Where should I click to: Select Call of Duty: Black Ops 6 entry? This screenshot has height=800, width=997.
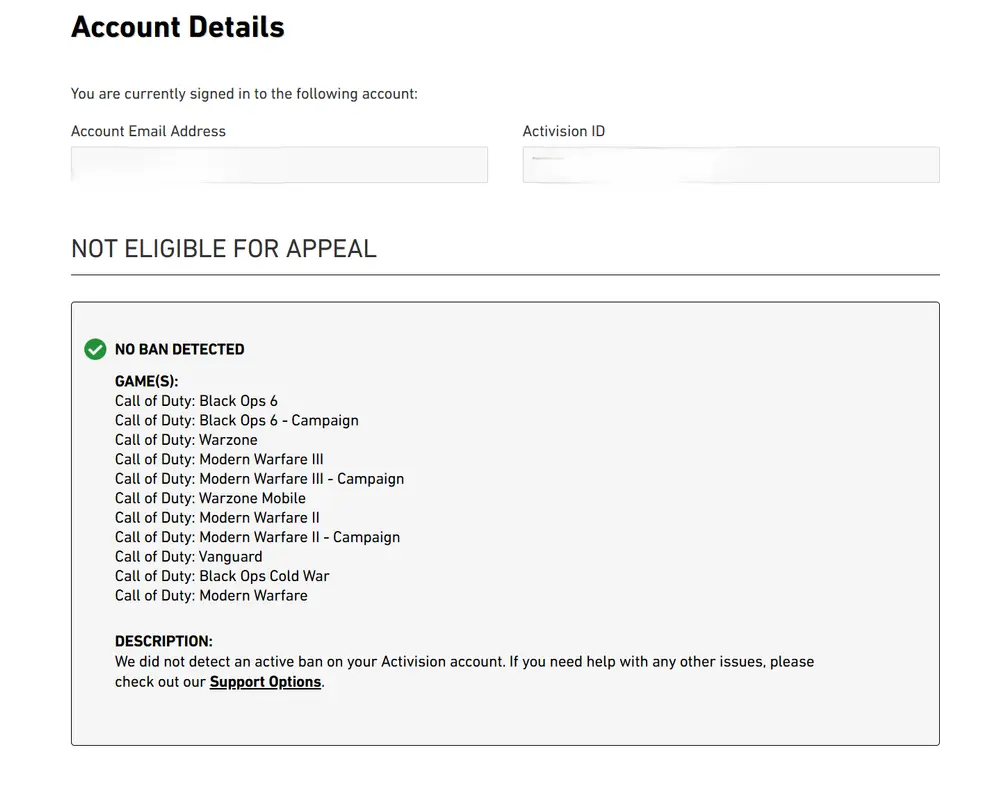(x=196, y=401)
